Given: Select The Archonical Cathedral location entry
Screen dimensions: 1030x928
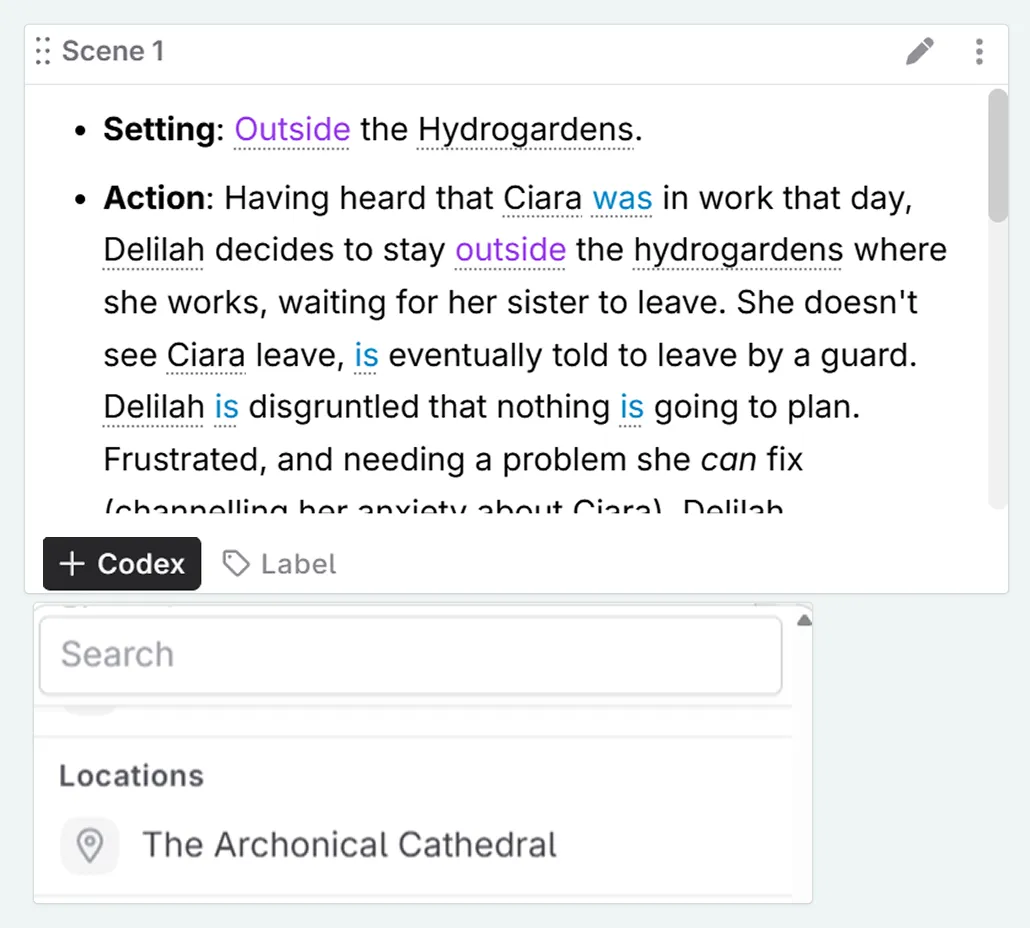Looking at the screenshot, I should tap(349, 845).
